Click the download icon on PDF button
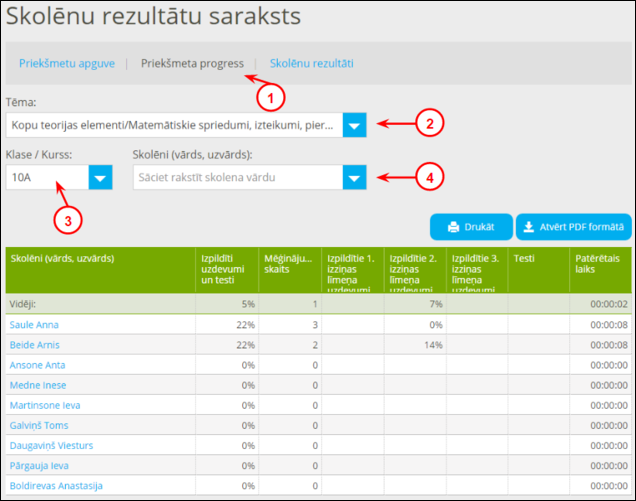The image size is (636, 501). point(529,227)
